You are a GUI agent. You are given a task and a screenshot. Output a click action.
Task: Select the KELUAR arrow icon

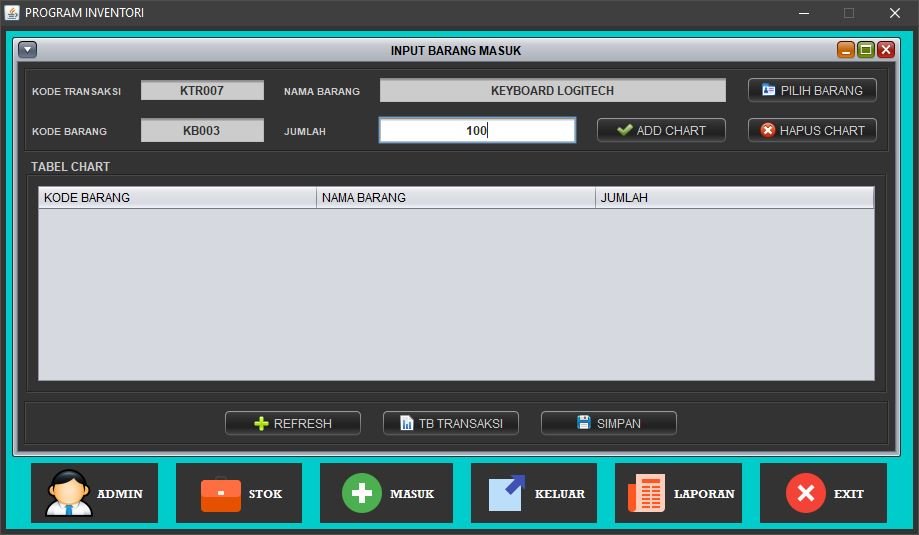pyautogui.click(x=507, y=493)
